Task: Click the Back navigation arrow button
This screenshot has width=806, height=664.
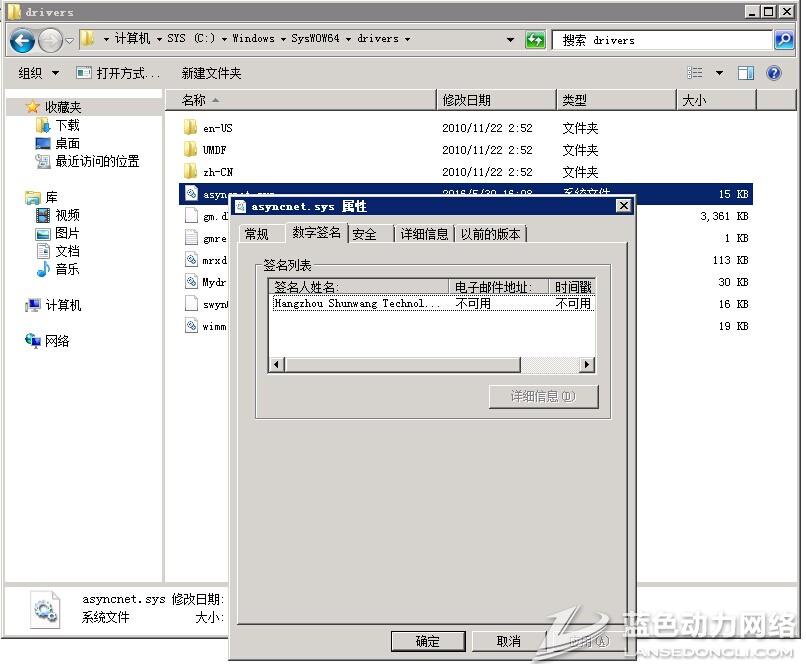Action: click(22, 41)
